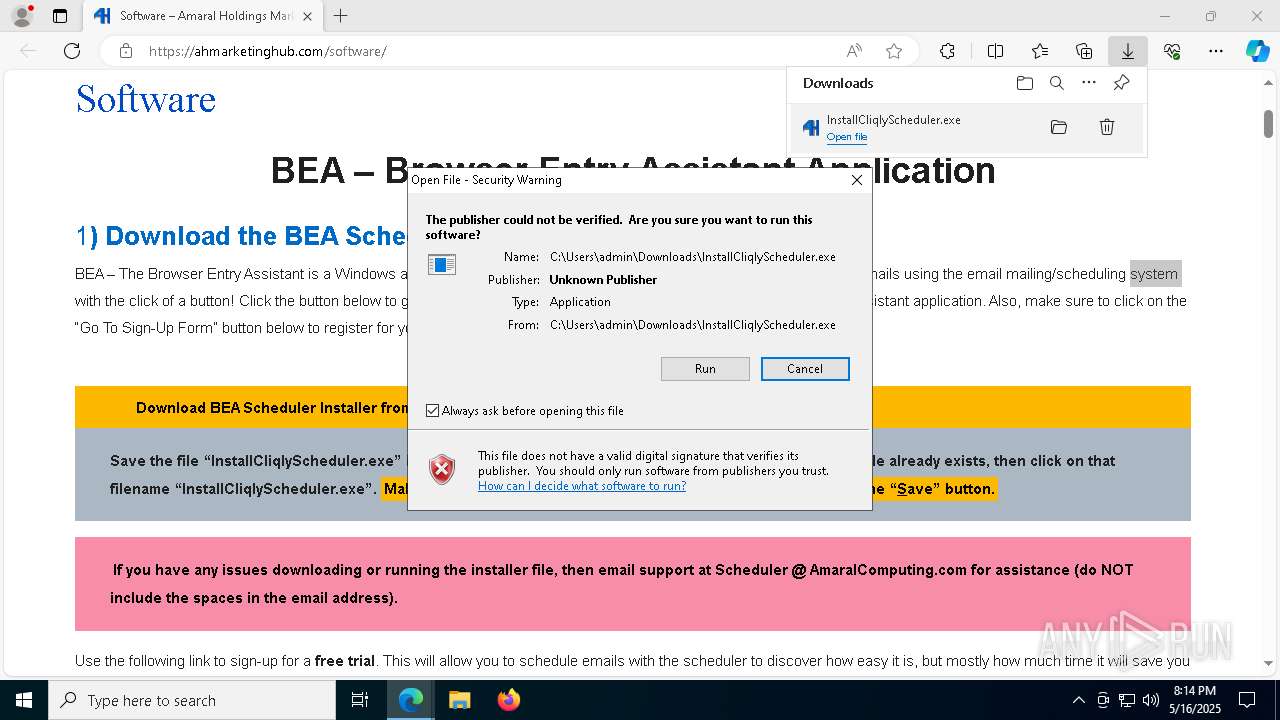
Task: Add this page to favorites star
Action: coord(894,51)
